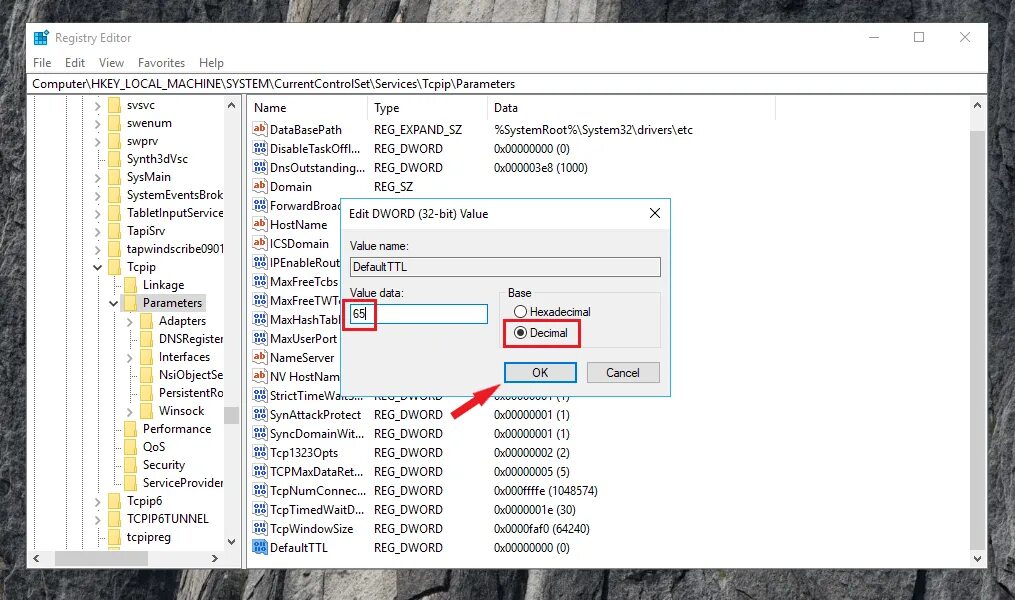Screen dimensions: 1015x600
Task: Click the TcpWindowSize DWORD icon
Action: tap(260, 528)
